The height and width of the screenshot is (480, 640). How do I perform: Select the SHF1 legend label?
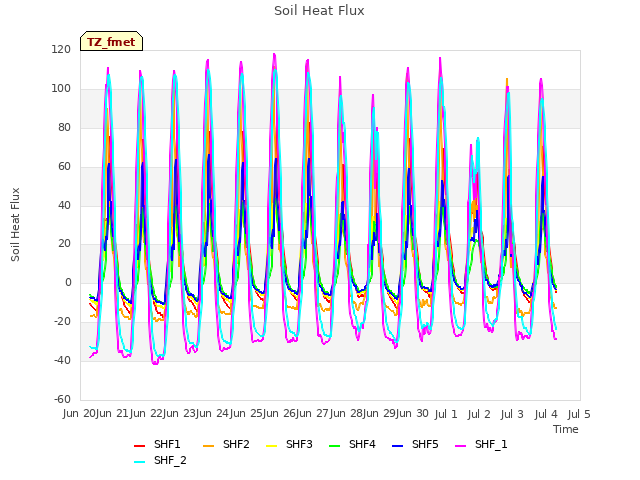(167, 444)
